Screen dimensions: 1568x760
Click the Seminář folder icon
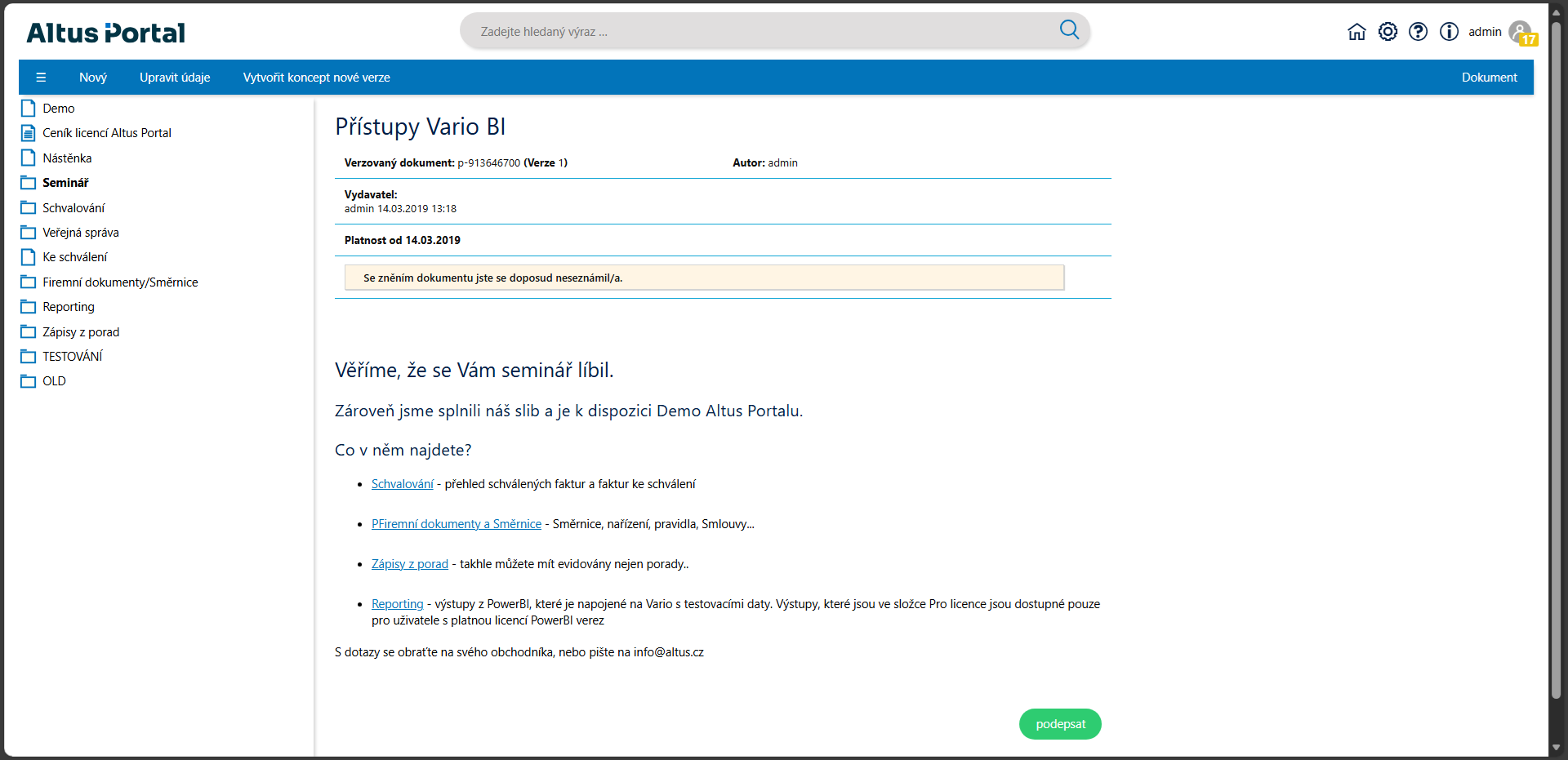click(29, 183)
